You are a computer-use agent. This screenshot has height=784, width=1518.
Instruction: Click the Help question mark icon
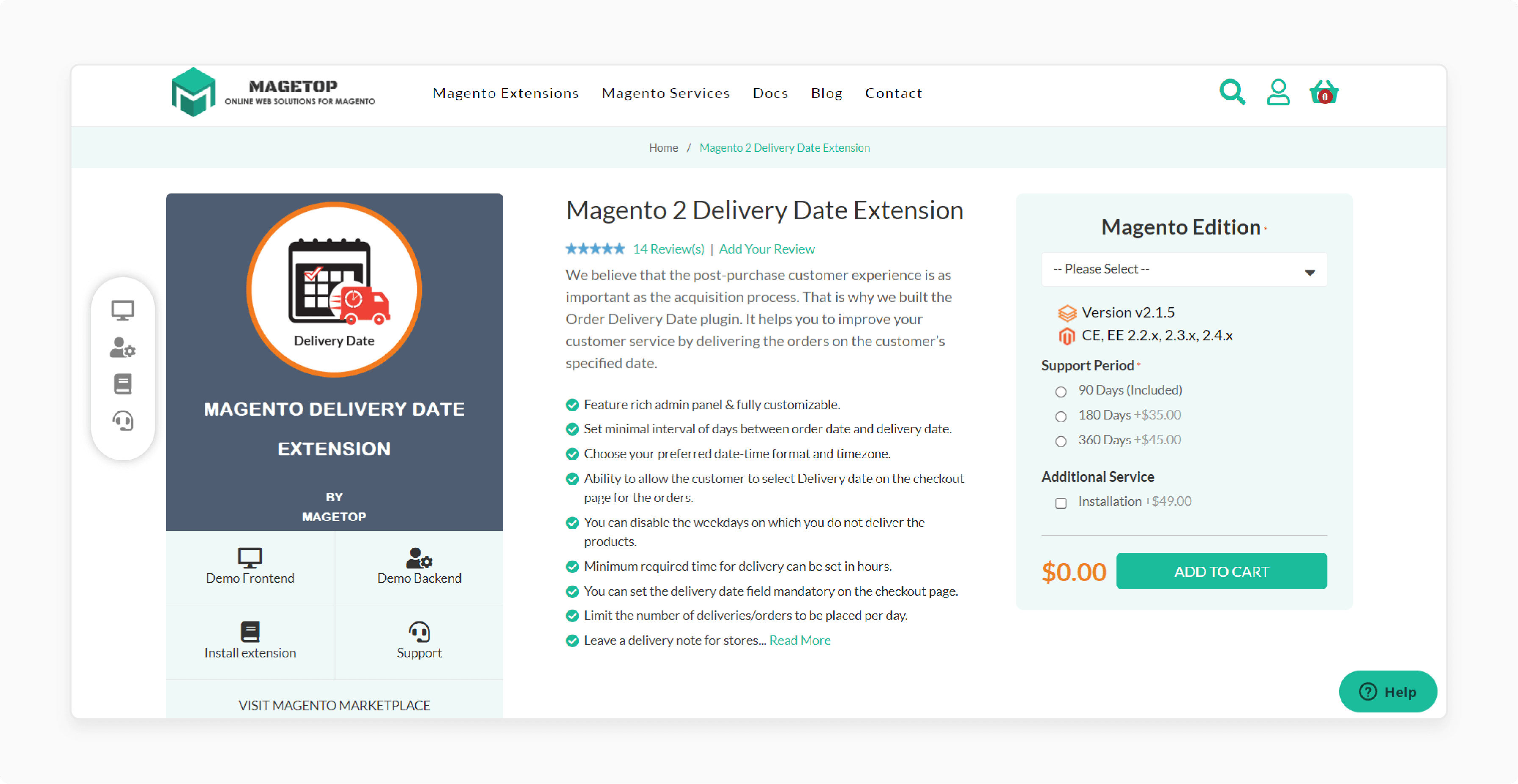tap(1368, 692)
